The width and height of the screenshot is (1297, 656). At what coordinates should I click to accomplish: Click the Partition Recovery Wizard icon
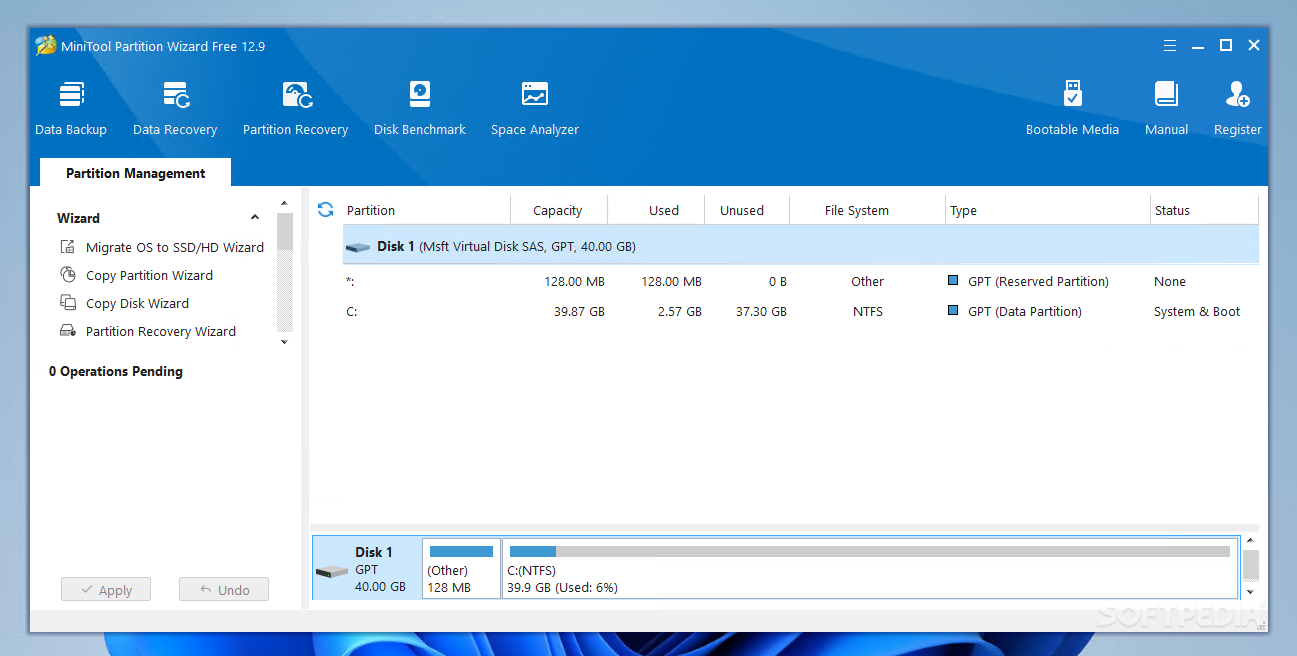68,331
